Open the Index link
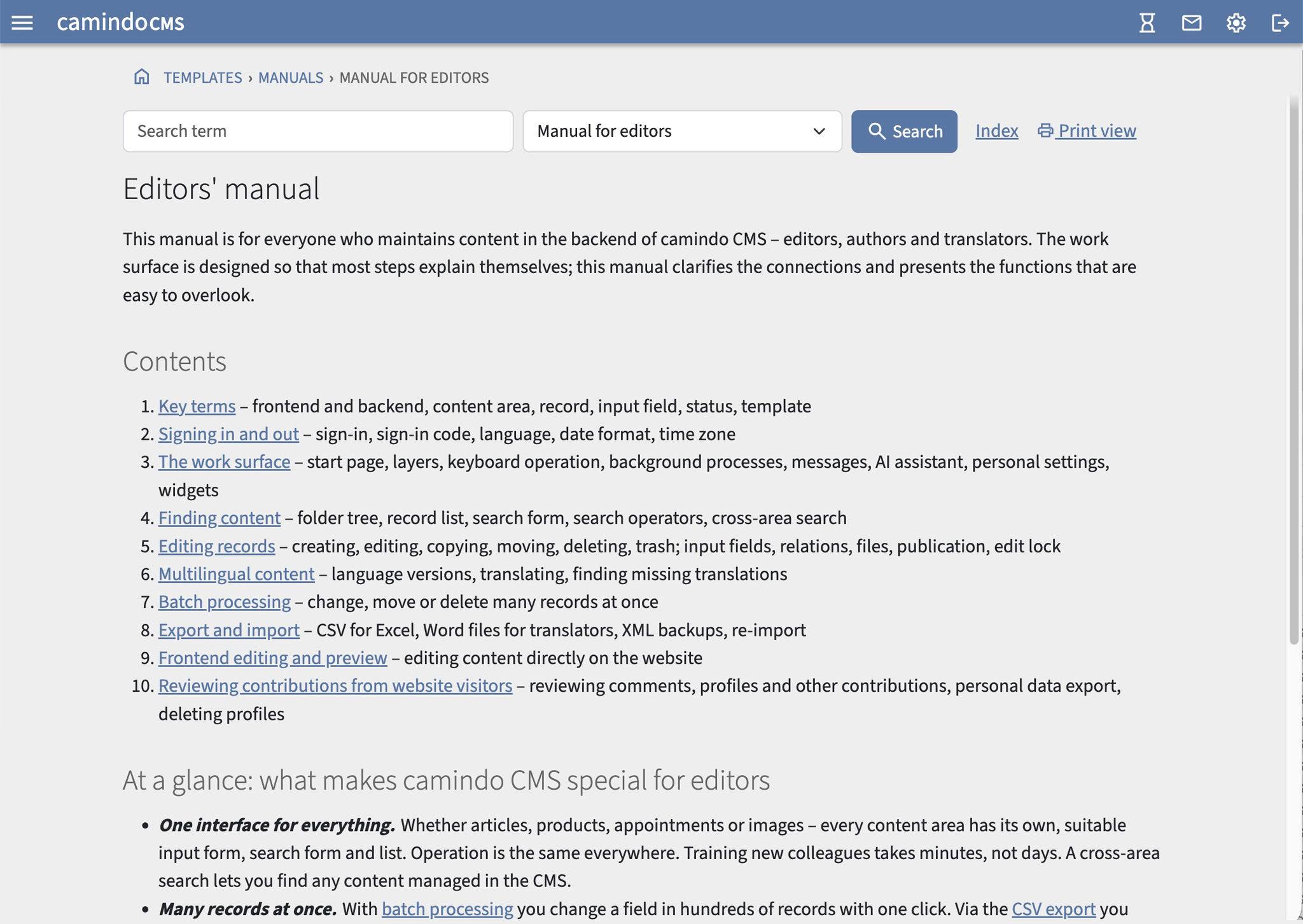 996,130
